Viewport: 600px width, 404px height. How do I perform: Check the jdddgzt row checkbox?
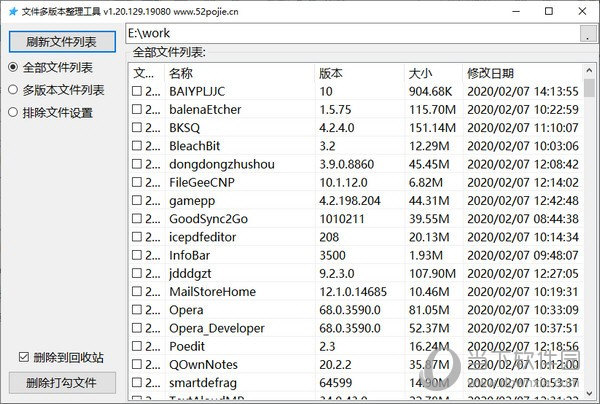pyautogui.click(x=137, y=273)
